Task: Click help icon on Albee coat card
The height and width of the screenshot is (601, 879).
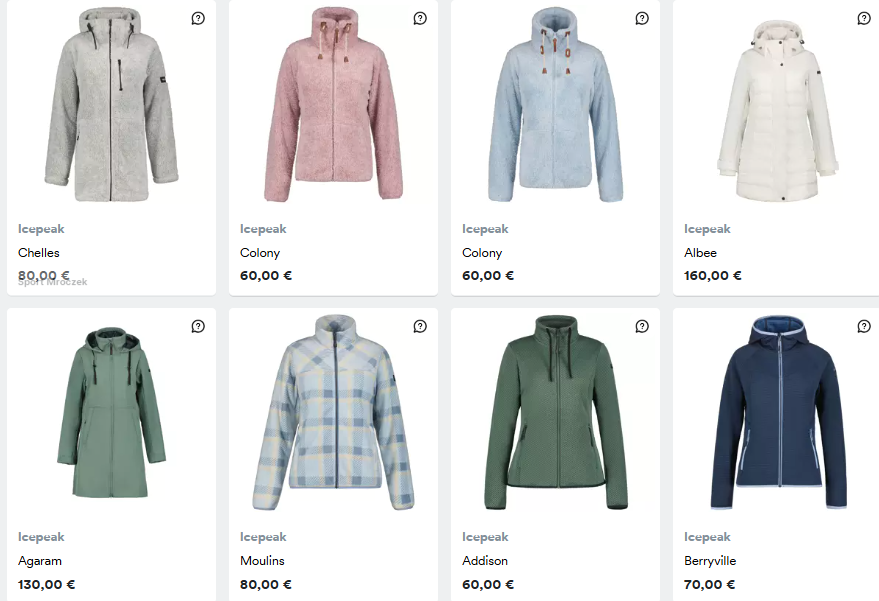Action: coord(864,18)
